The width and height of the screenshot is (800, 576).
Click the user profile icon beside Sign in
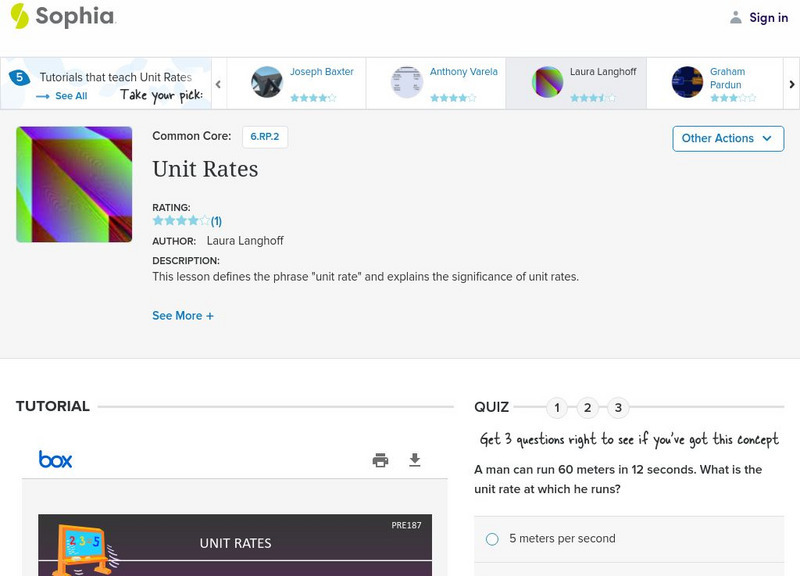point(735,17)
